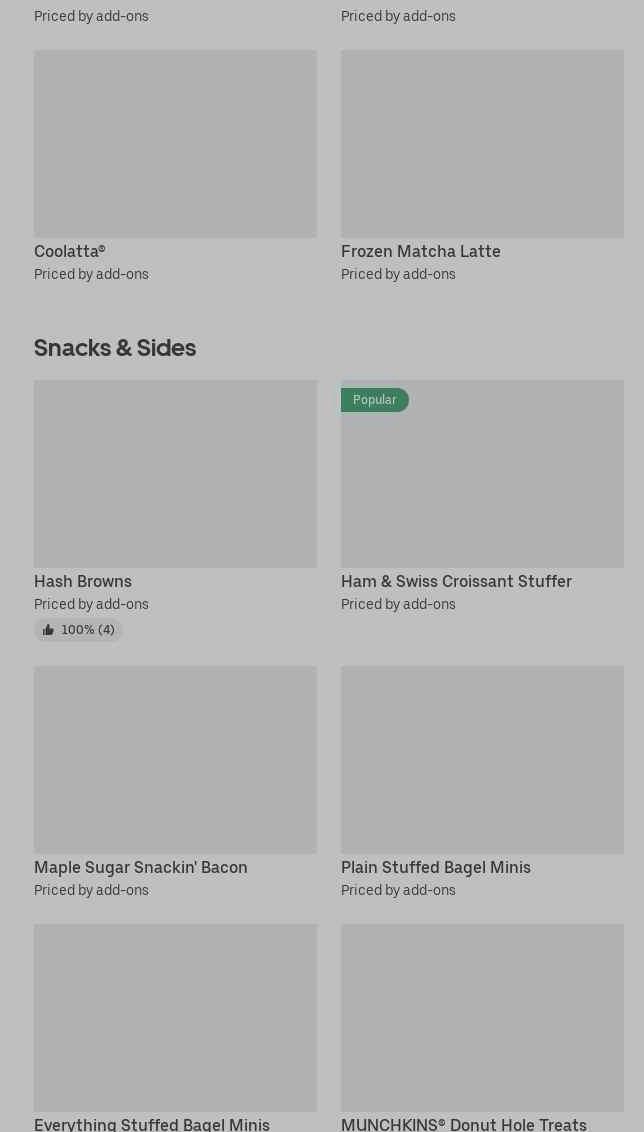
Task: Click the Everything Stuffed Bagel Minis title
Action: coord(152,1124)
